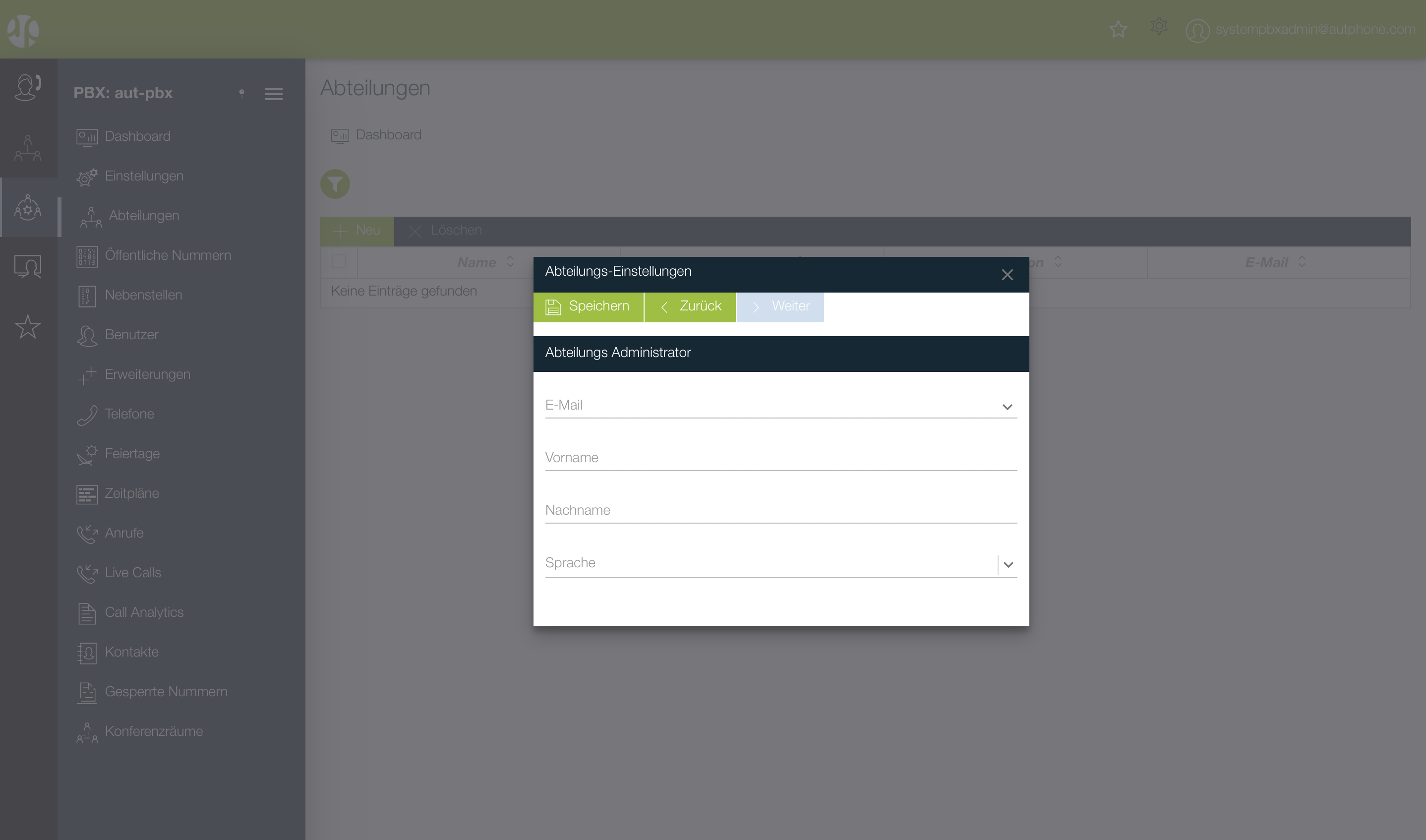This screenshot has height=840, width=1426.
Task: Click the star icon in left rail
Action: [28, 327]
